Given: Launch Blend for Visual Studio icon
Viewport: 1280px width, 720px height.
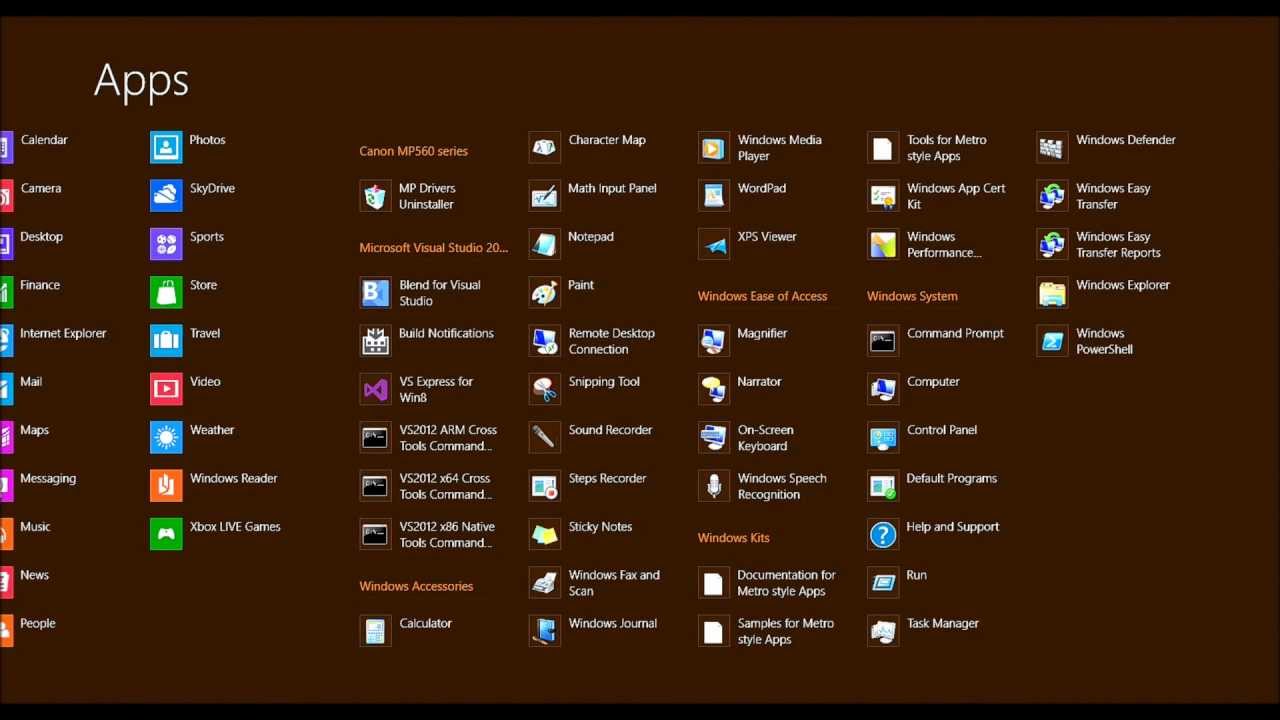Looking at the screenshot, I should point(375,293).
